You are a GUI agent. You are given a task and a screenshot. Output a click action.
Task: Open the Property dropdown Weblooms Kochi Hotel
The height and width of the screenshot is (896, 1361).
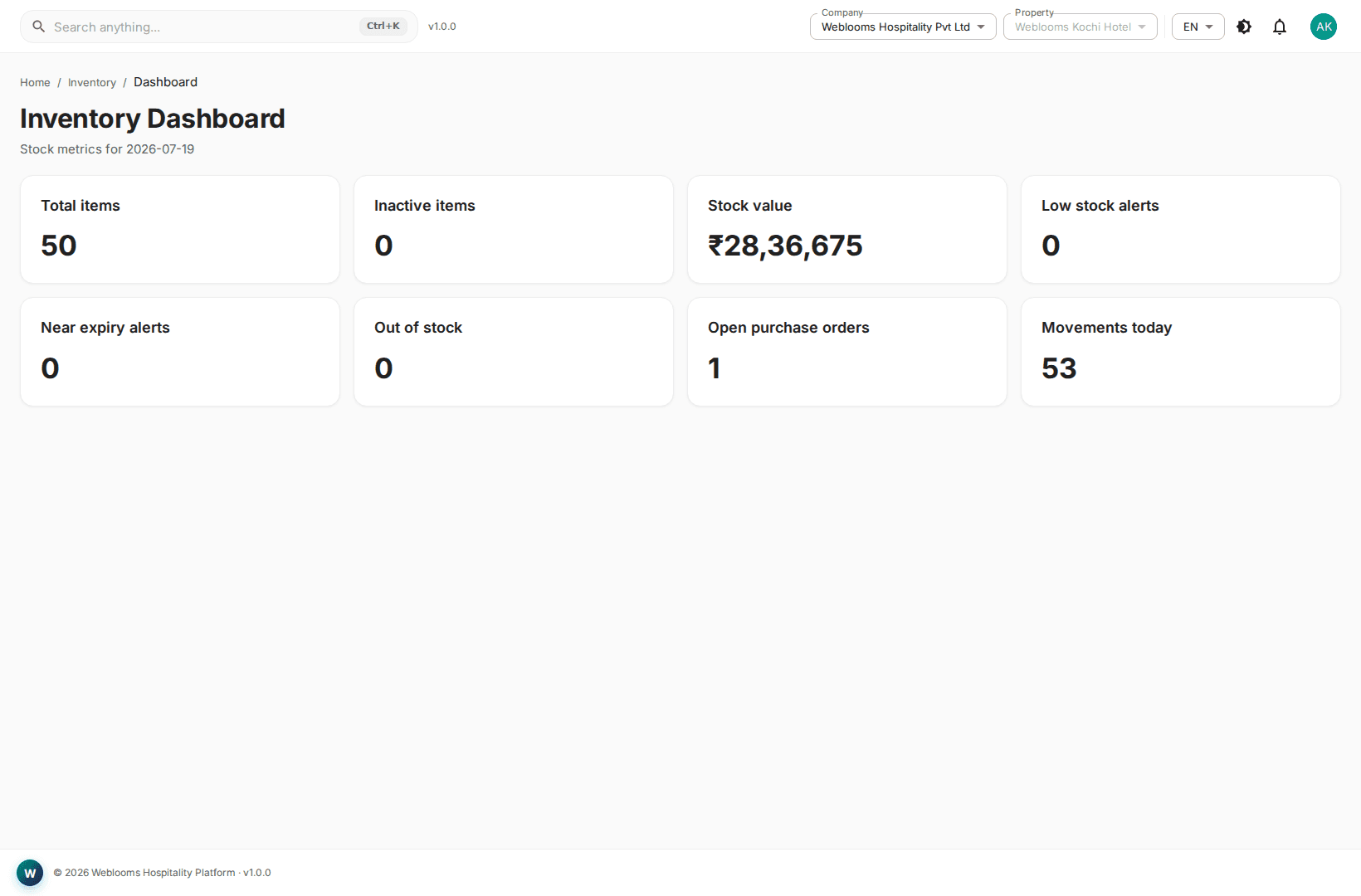pyautogui.click(x=1081, y=27)
